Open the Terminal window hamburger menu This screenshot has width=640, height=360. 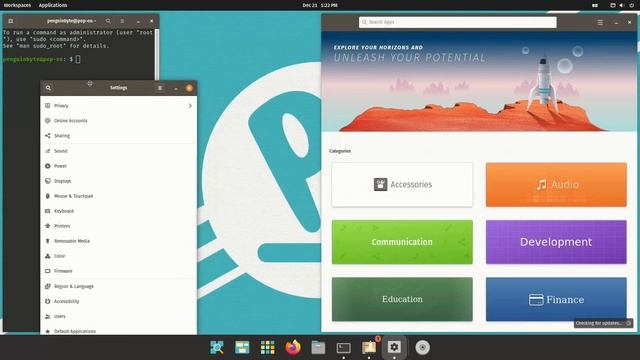pos(122,21)
